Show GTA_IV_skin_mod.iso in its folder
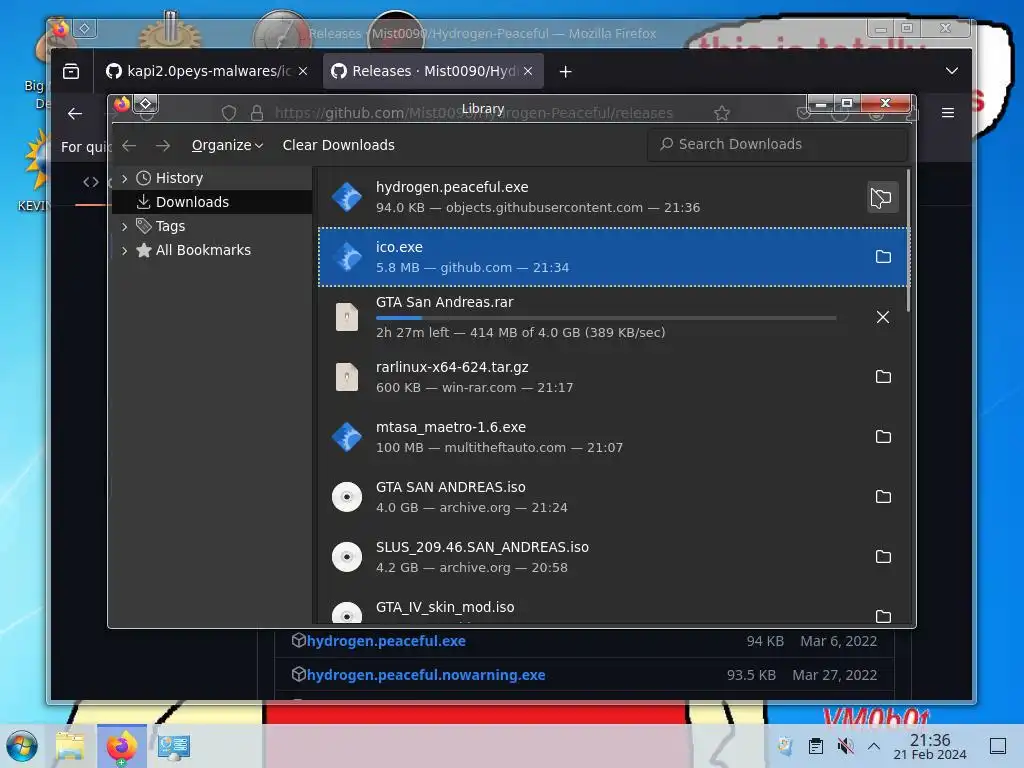Image resolution: width=1024 pixels, height=768 pixels. 883,616
